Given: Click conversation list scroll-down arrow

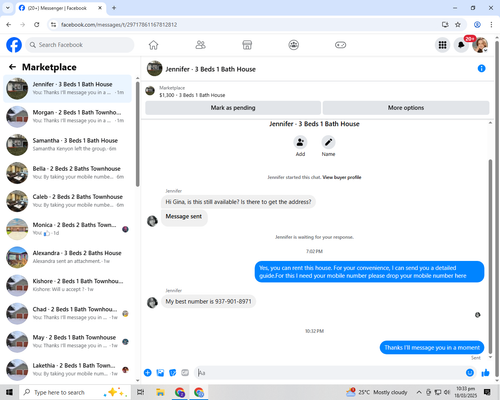Looking at the screenshot, I should point(138,380).
